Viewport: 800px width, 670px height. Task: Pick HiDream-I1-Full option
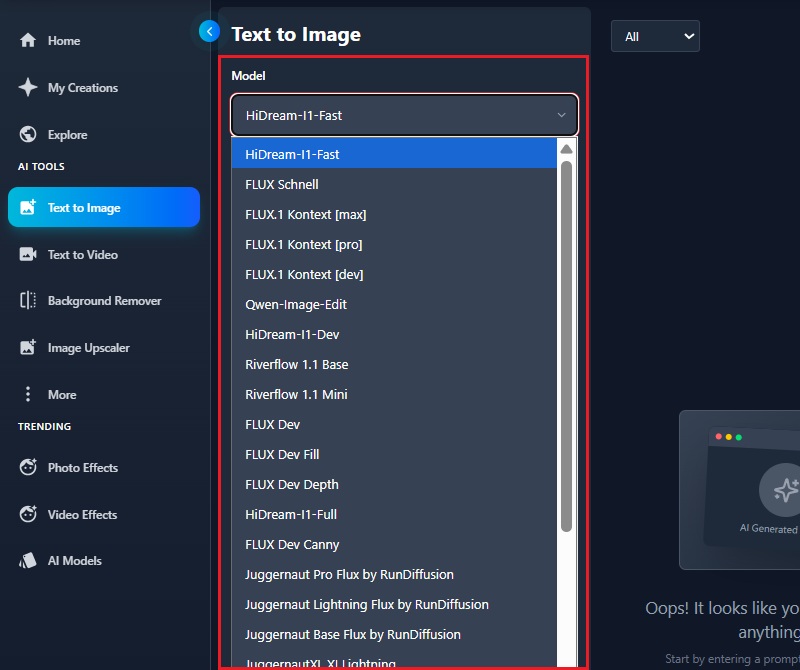tap(394, 514)
